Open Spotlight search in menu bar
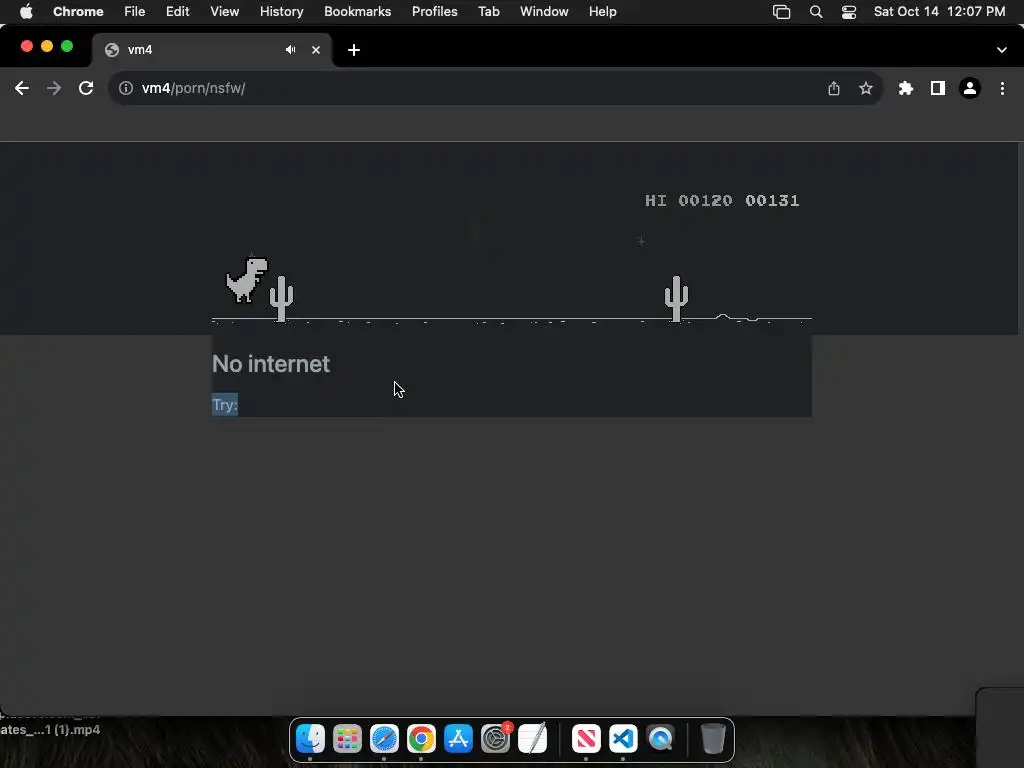1024x768 pixels. point(816,12)
